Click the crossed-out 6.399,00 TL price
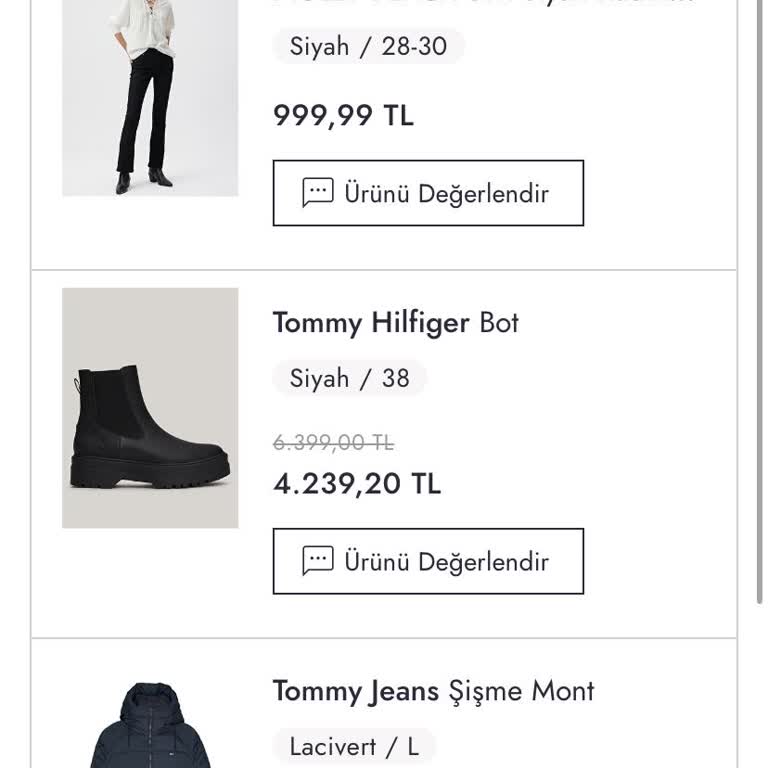Viewport: 768px width, 768px height. (x=333, y=442)
